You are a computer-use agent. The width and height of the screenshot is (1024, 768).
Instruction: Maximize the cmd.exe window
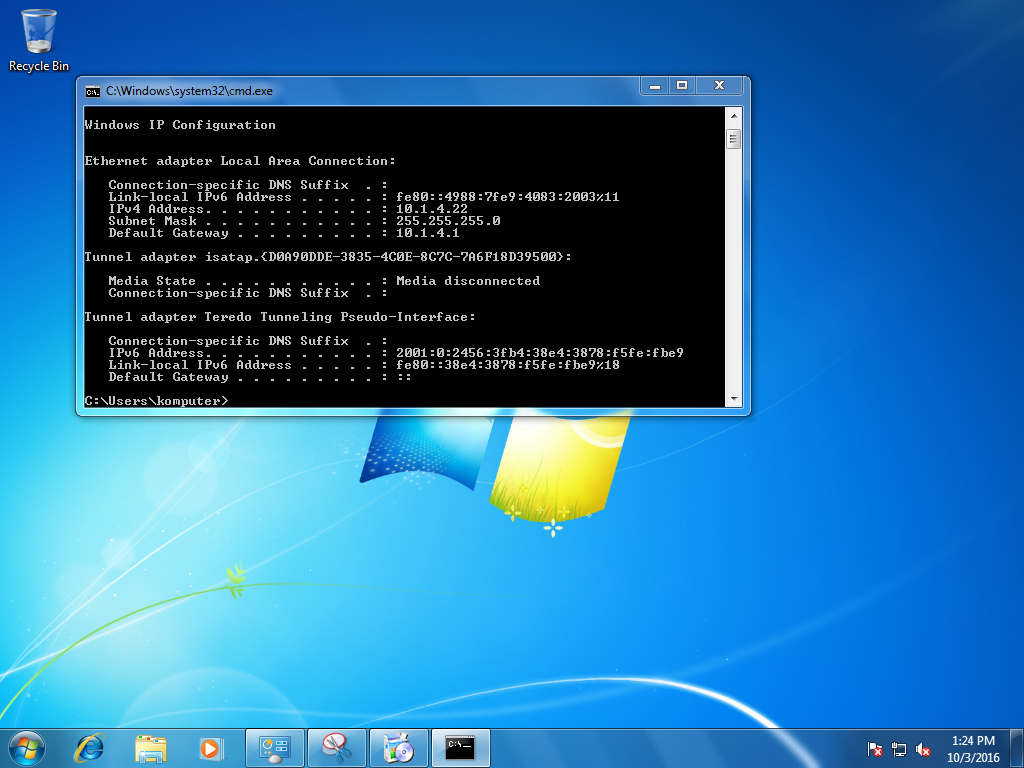click(682, 86)
